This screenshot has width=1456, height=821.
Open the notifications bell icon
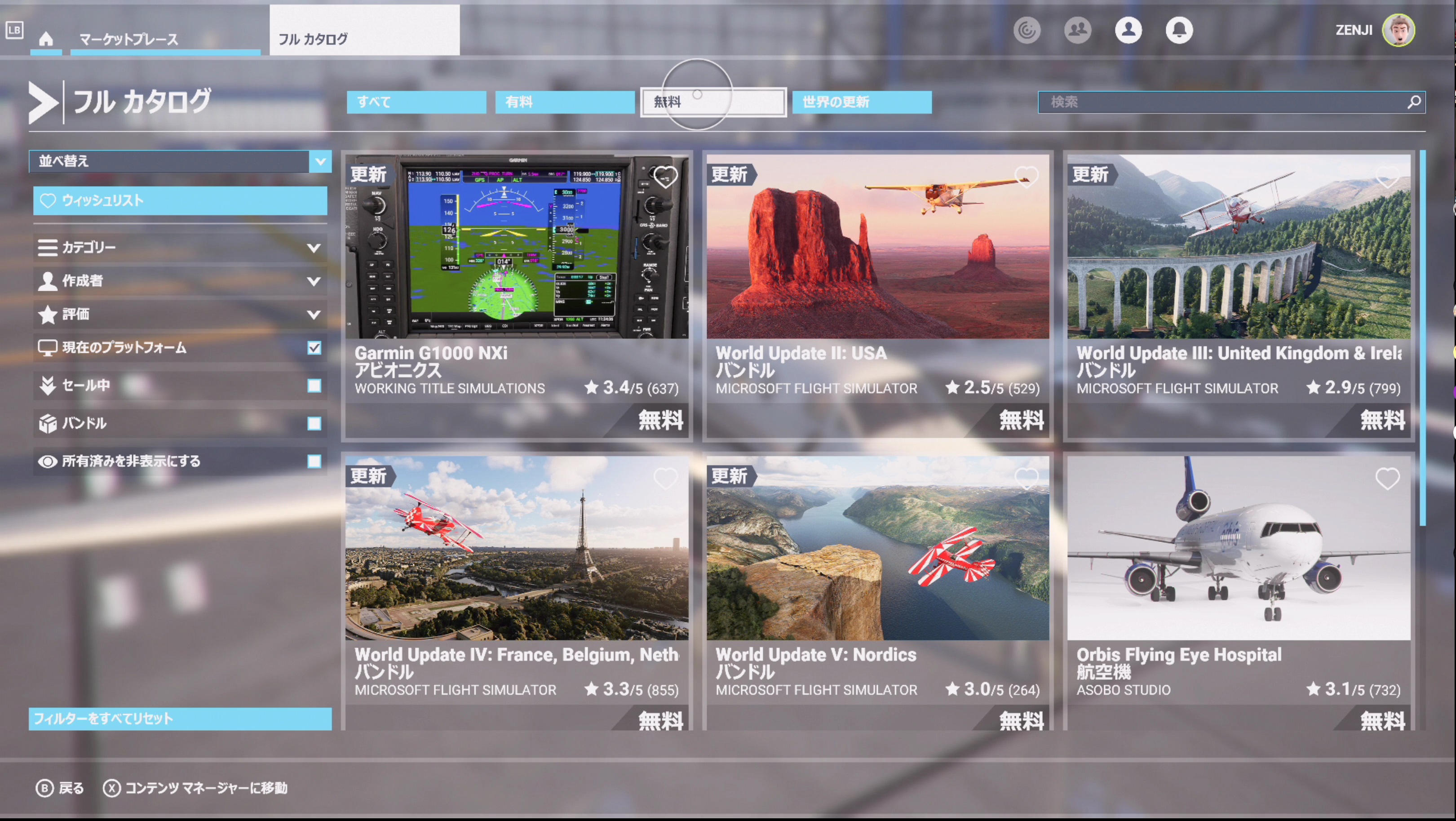tap(1178, 29)
